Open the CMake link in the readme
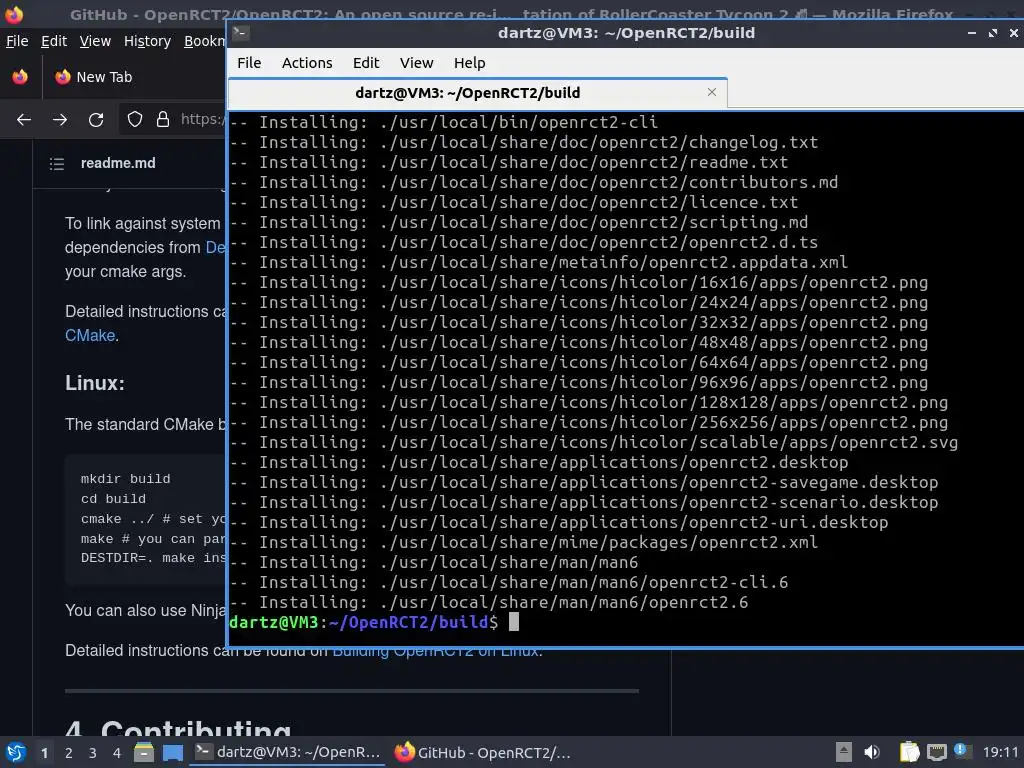 point(90,335)
